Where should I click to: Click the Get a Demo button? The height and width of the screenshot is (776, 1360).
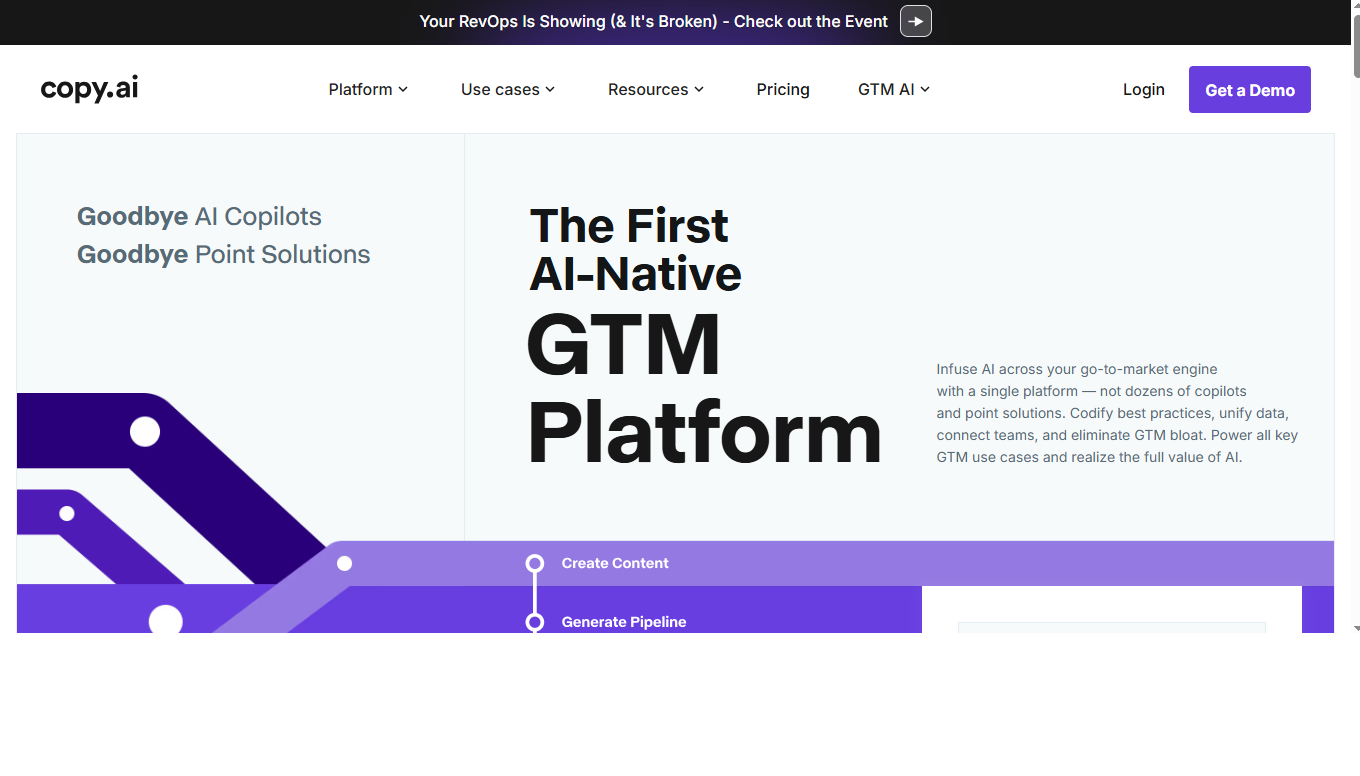(x=1249, y=90)
